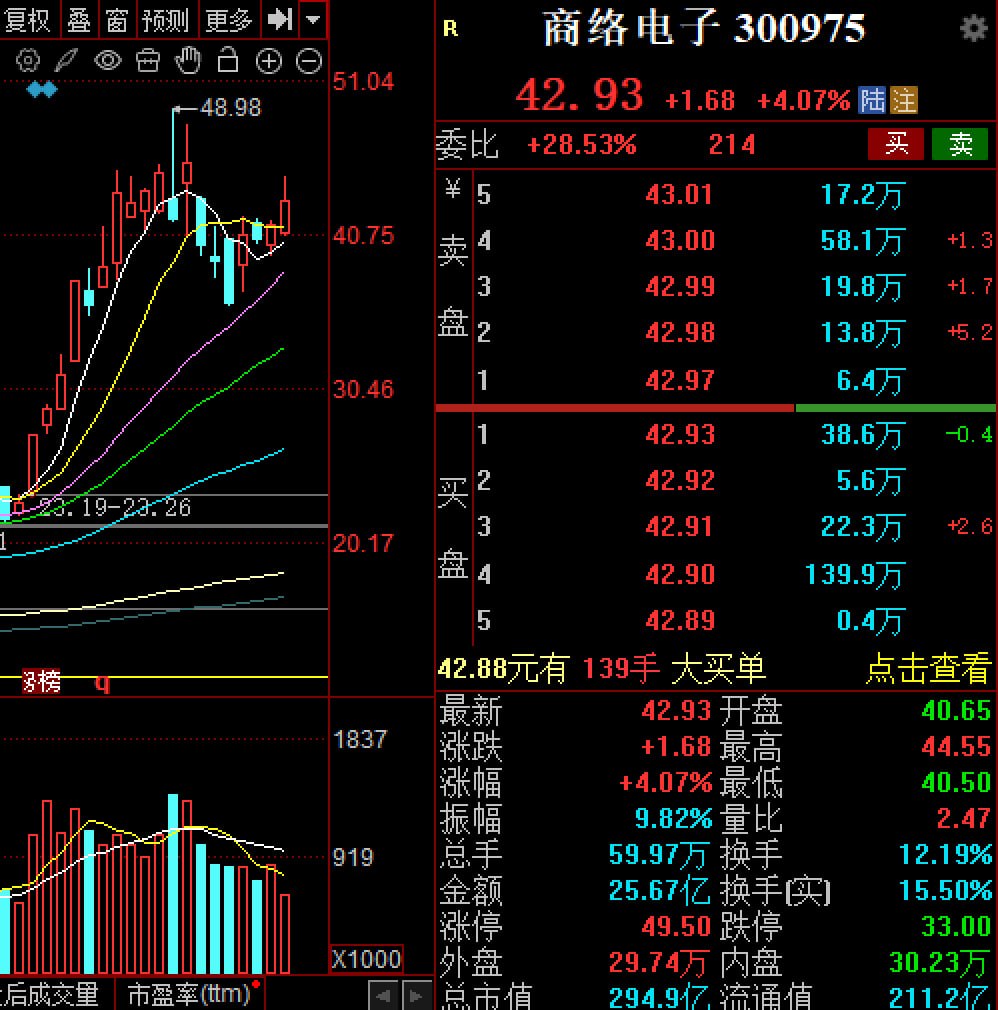The width and height of the screenshot is (998, 1010).
Task: Jump to latest with skip-end arrow
Action: coord(280,19)
